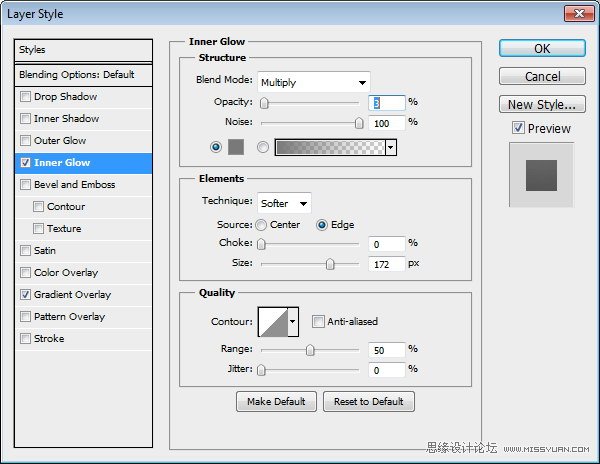Image resolution: width=600 pixels, height=464 pixels.
Task: Click the Range slider handle
Action: (310, 350)
